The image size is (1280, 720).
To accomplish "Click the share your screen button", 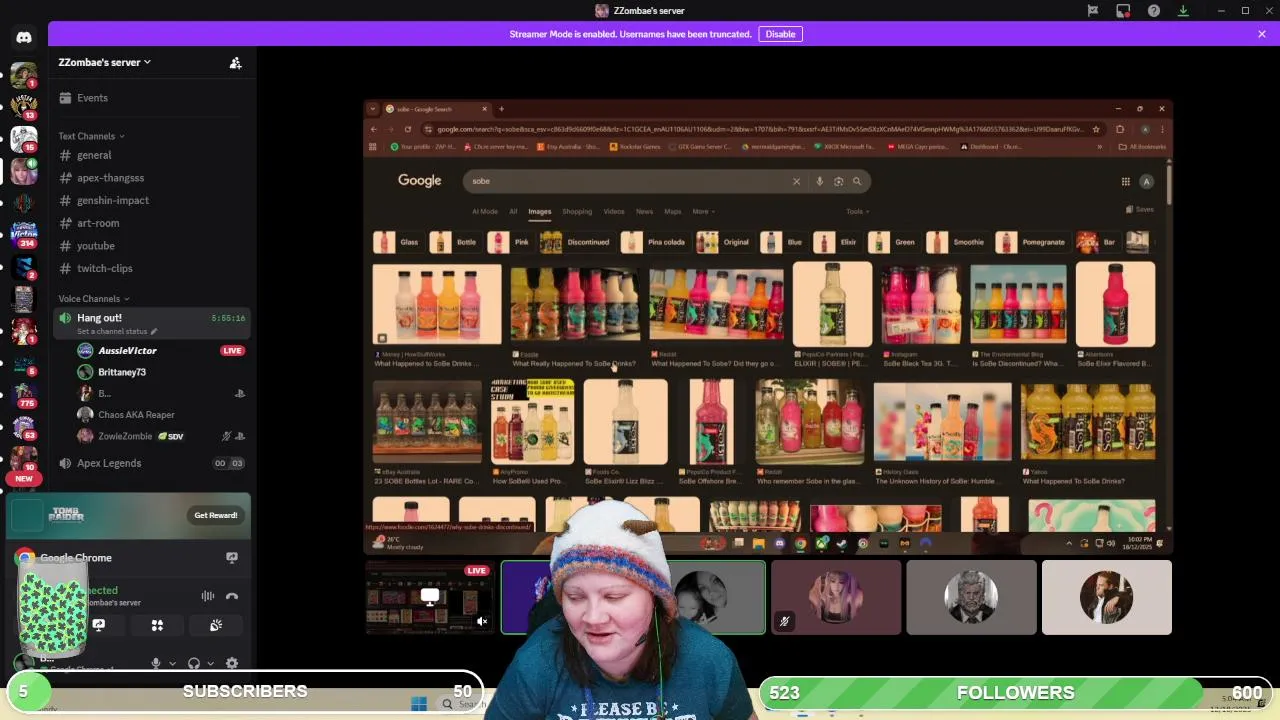I will [99, 625].
